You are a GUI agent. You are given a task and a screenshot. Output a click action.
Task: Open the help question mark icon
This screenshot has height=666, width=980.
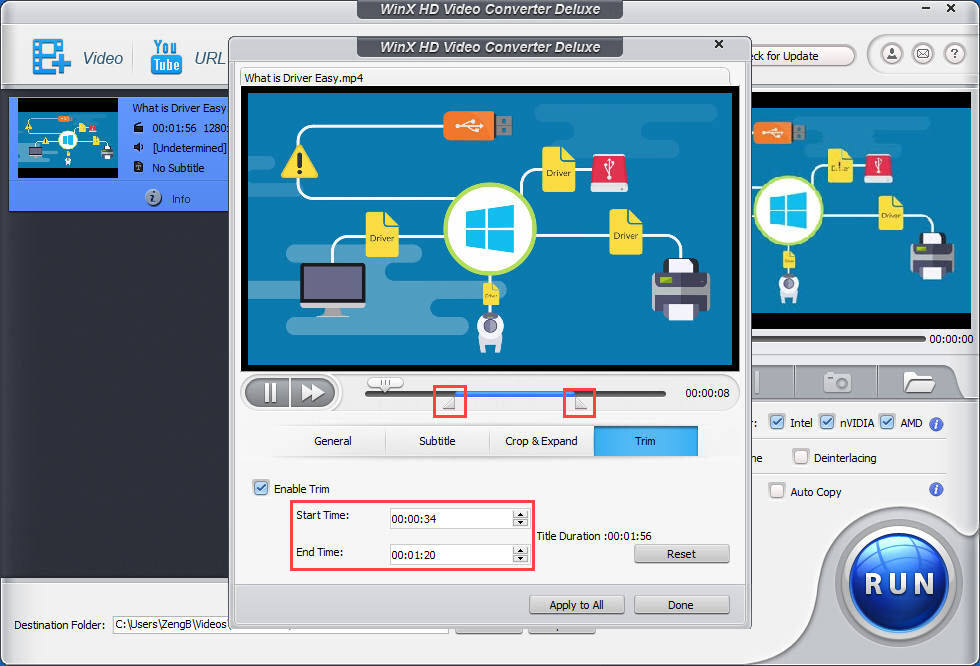[x=954, y=54]
